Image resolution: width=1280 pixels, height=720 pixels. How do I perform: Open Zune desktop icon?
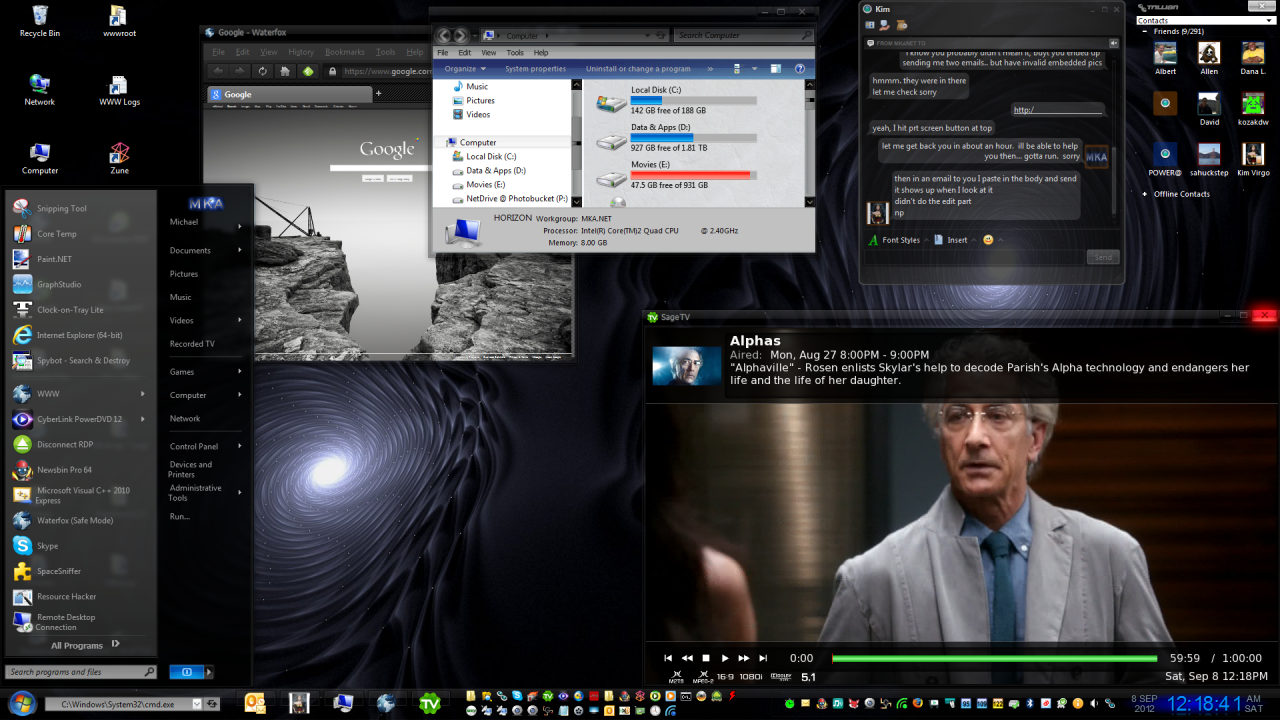pyautogui.click(x=119, y=158)
